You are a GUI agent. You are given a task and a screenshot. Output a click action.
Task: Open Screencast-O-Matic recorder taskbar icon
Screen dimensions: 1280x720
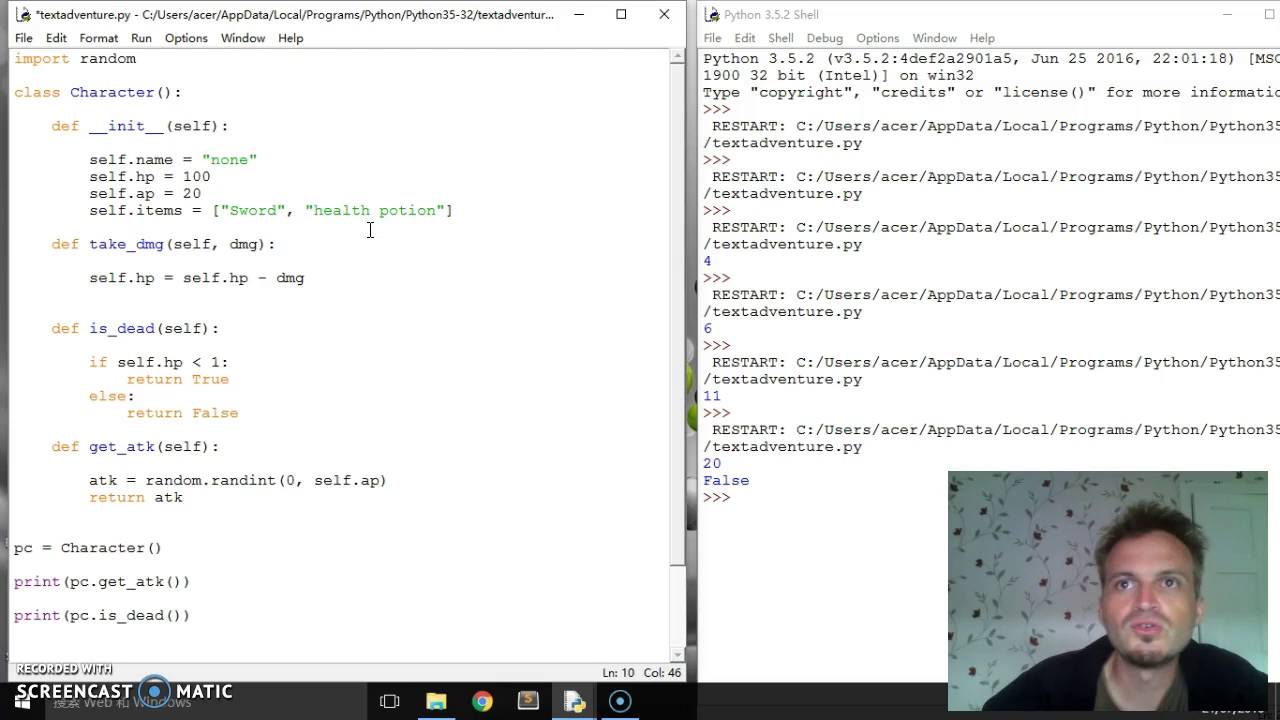tap(620, 701)
